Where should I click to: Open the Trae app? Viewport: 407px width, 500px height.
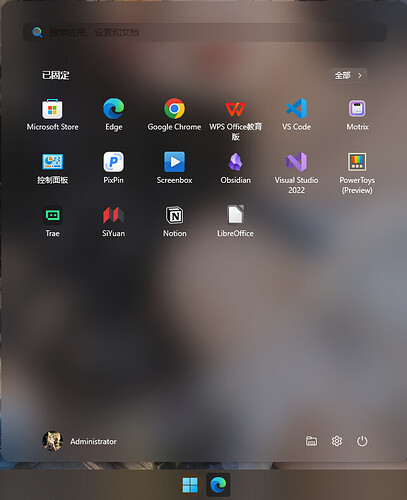point(52,221)
